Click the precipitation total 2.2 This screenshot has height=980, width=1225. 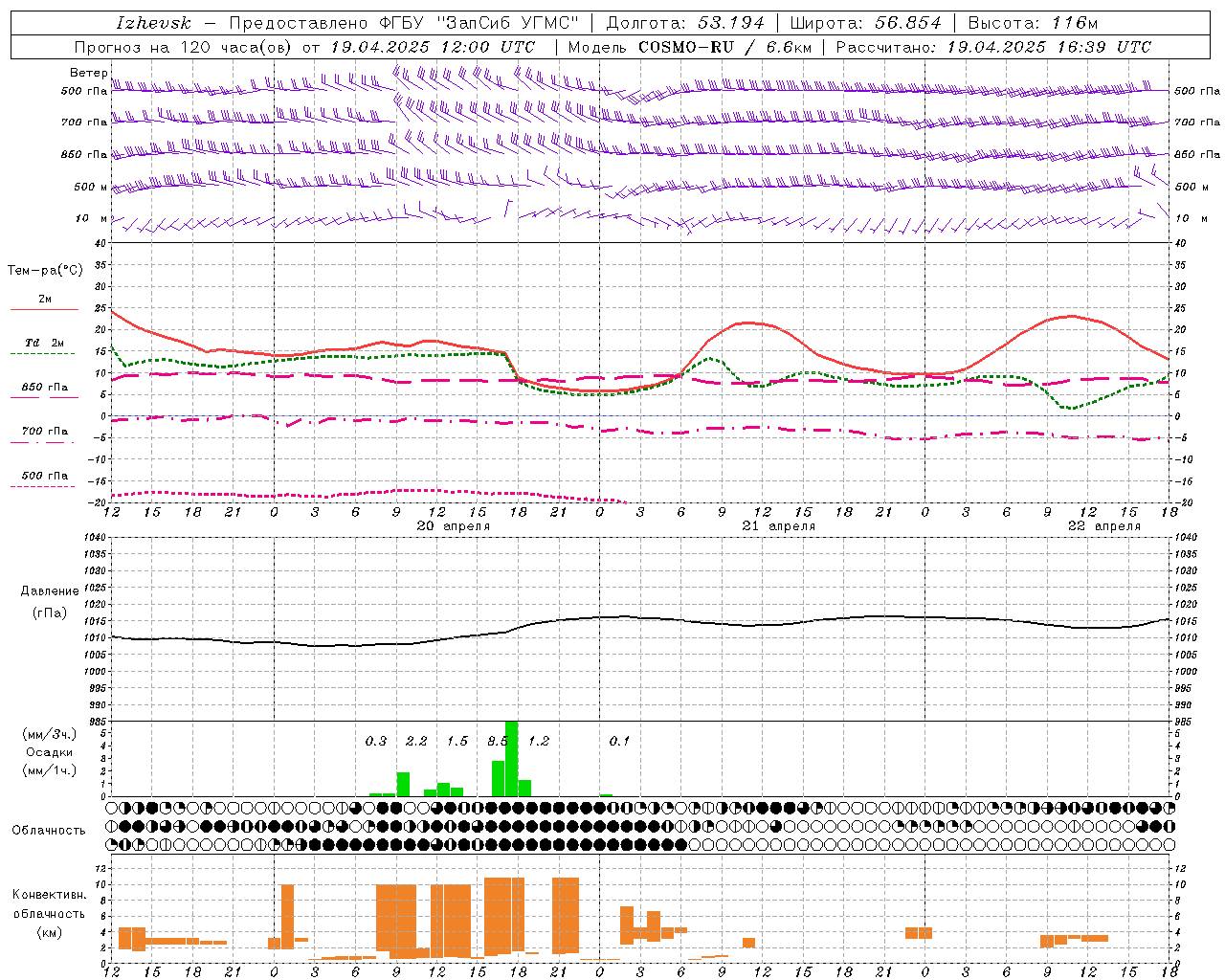416,741
